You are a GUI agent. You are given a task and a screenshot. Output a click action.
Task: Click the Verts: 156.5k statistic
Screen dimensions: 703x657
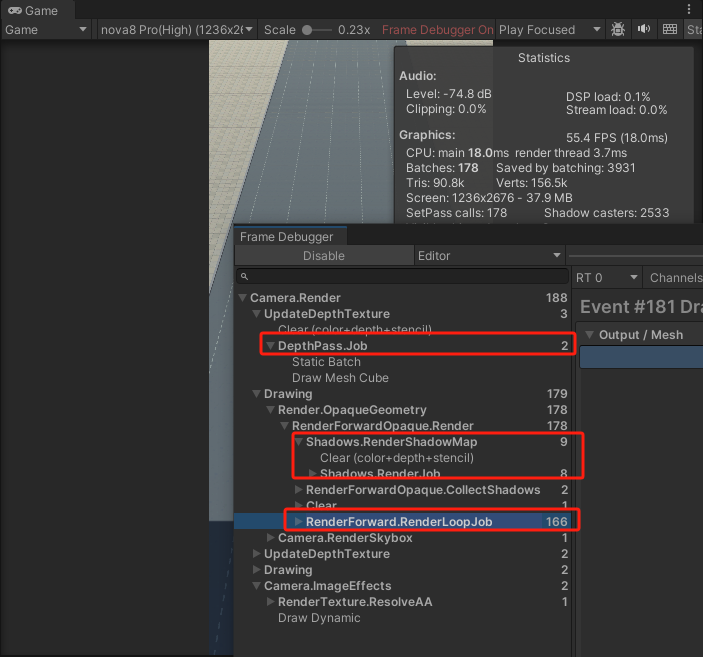coord(531,183)
